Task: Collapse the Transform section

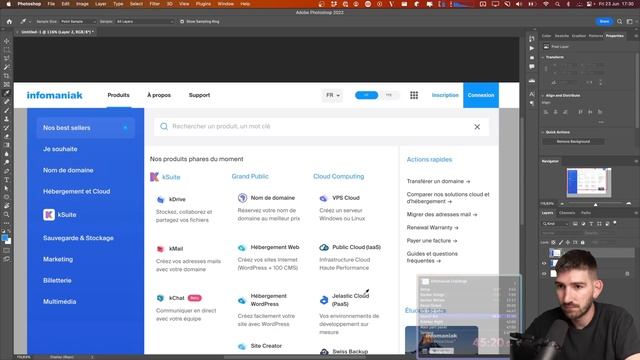Action: pos(543,57)
